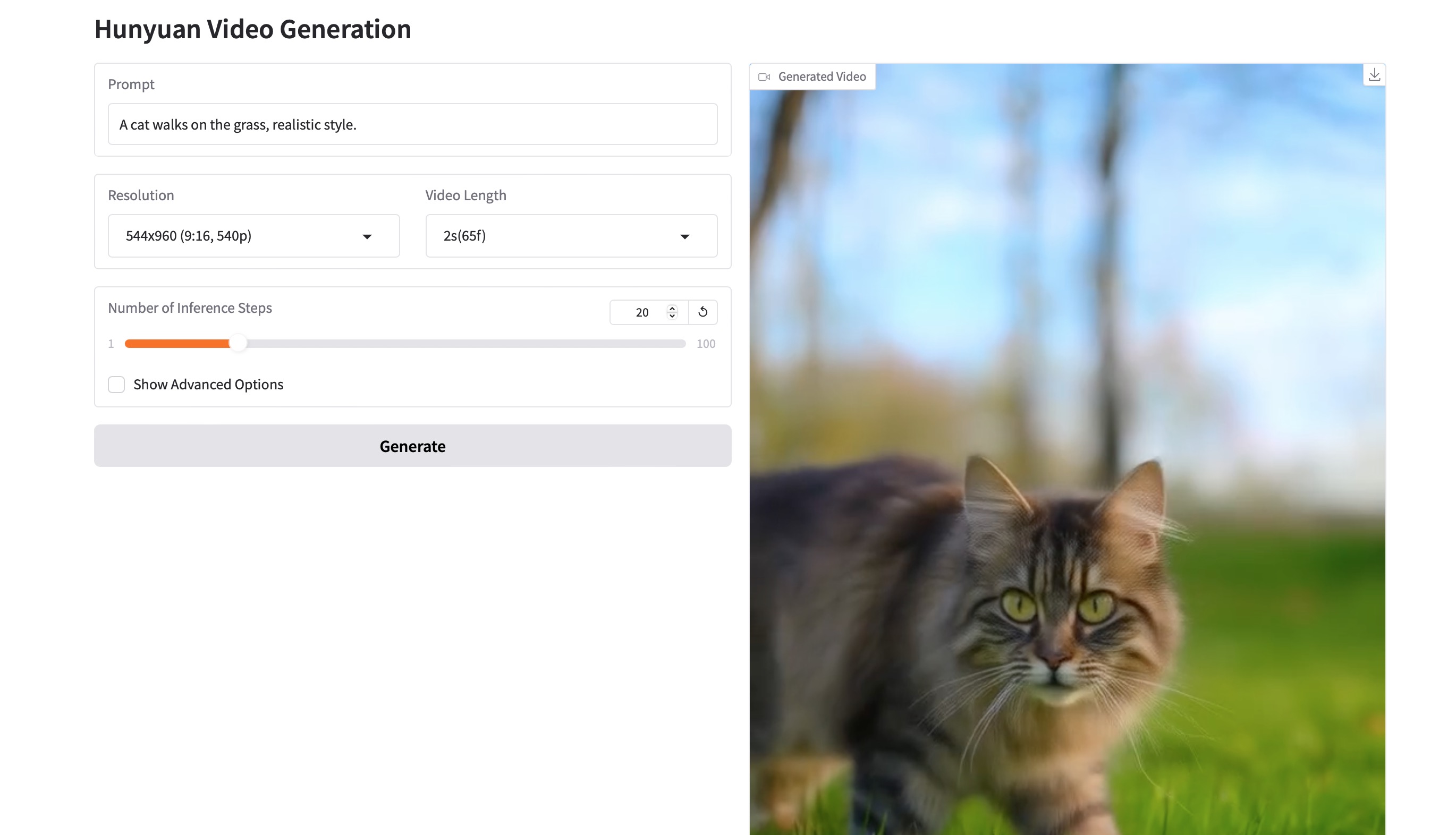Click the inference steps slider handle
Viewport: 1456px width, 835px height.
pyautogui.click(x=238, y=344)
